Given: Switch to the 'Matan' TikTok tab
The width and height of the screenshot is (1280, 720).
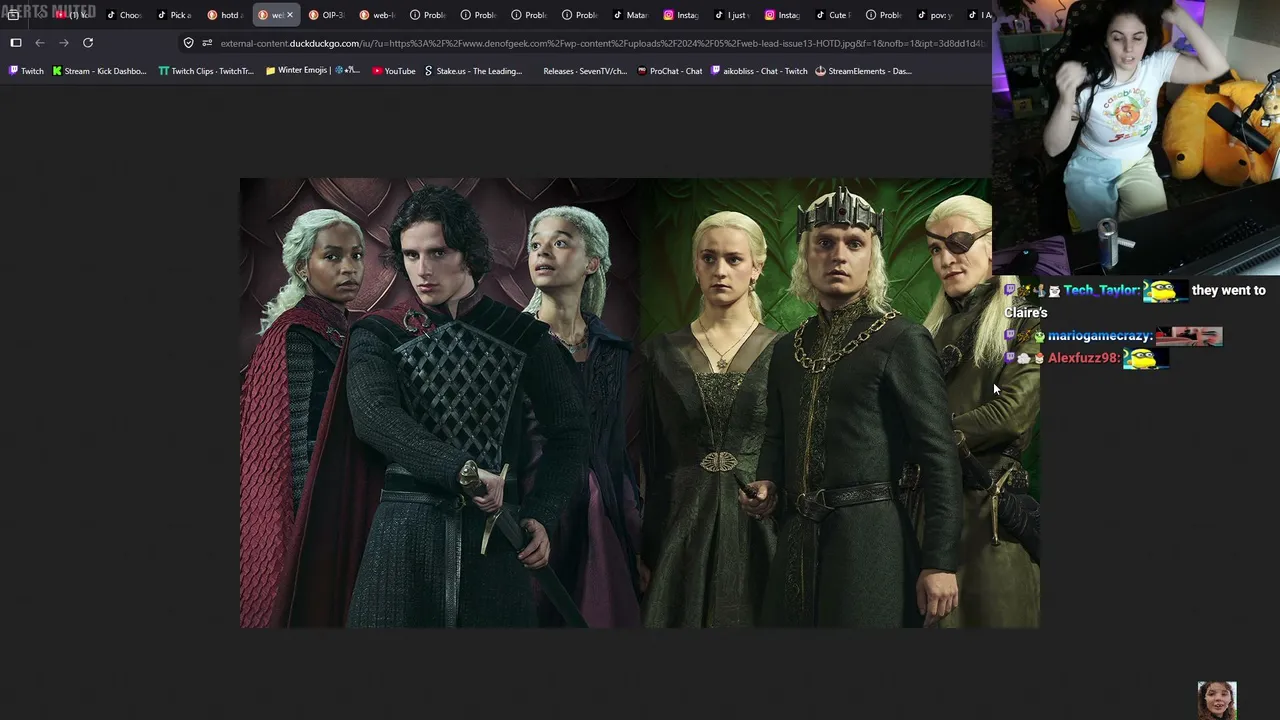Looking at the screenshot, I should [x=631, y=15].
